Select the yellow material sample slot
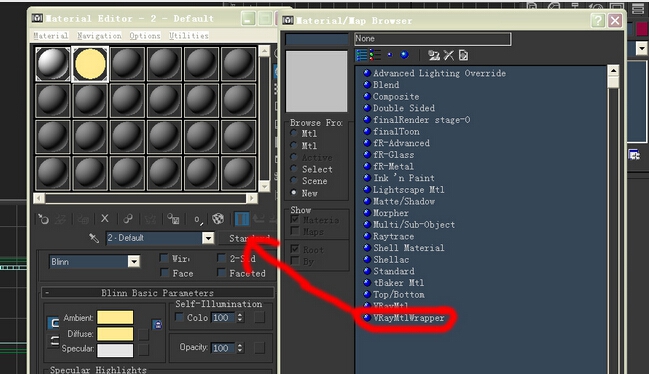Image resolution: width=649 pixels, height=374 pixels. 90,64
